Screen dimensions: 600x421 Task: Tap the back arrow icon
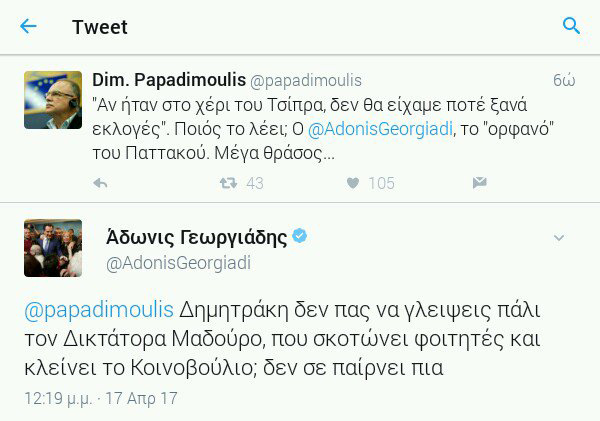[28, 26]
